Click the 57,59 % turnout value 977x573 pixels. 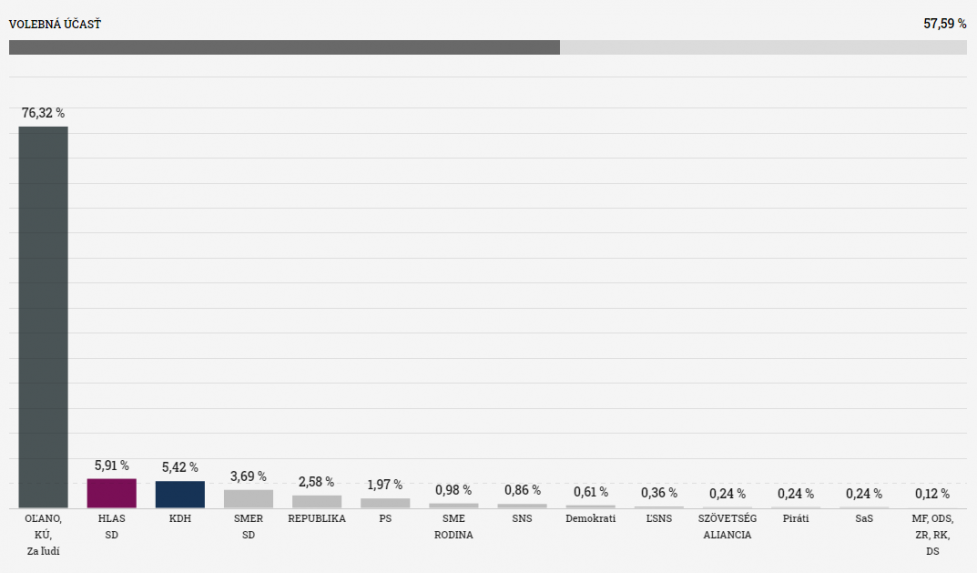[945, 24]
